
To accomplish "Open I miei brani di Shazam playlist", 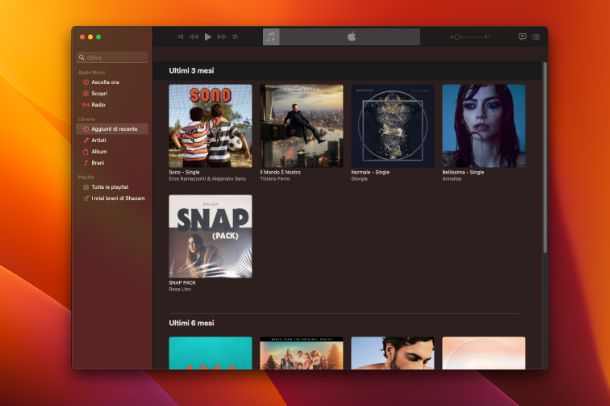I will 112,198.
